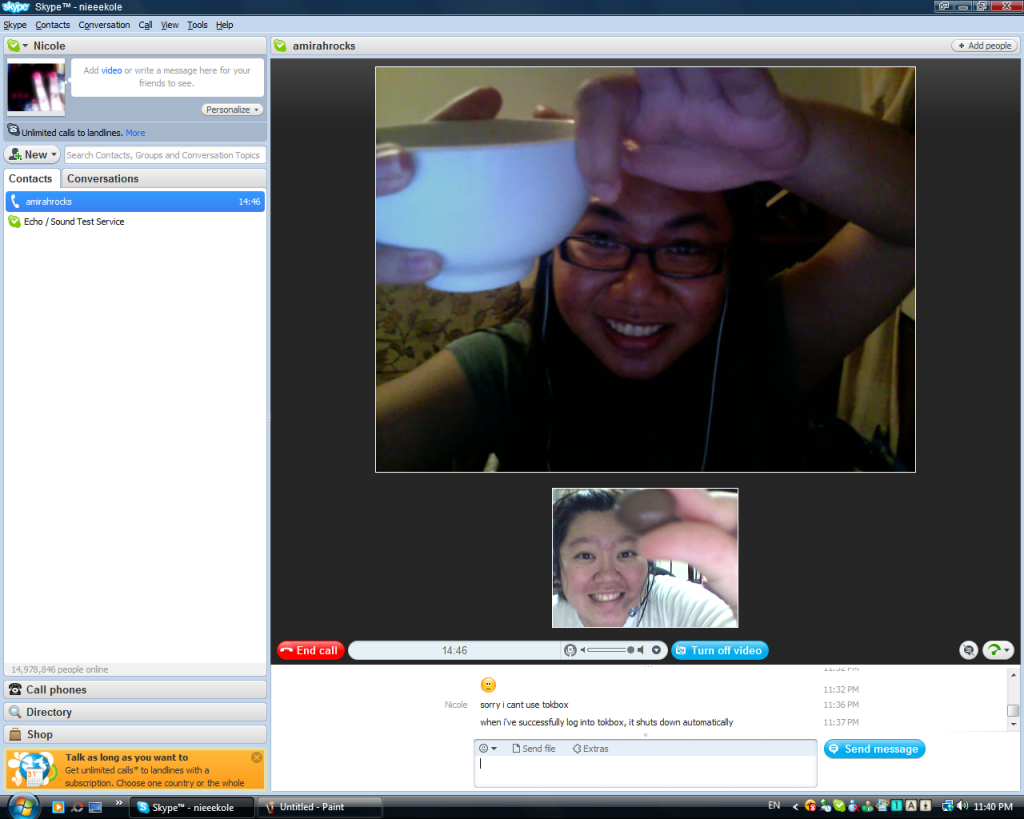Viewport: 1024px width, 819px height.
Task: Open the Contacts menu
Action: coord(52,25)
